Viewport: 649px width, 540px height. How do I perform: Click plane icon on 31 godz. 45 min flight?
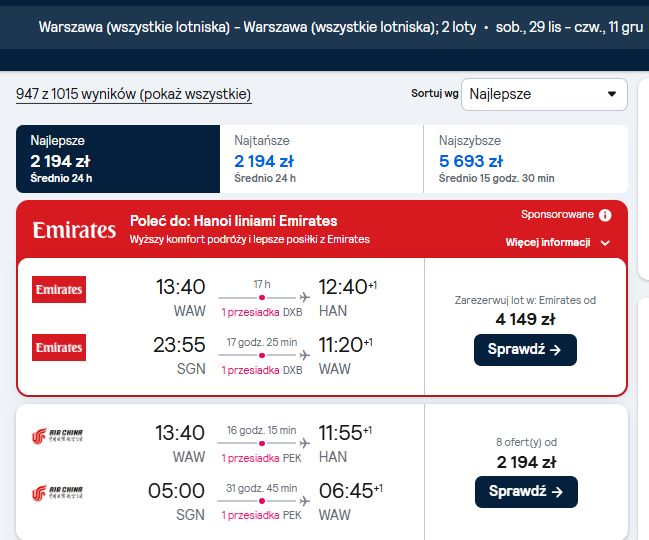pos(305,501)
